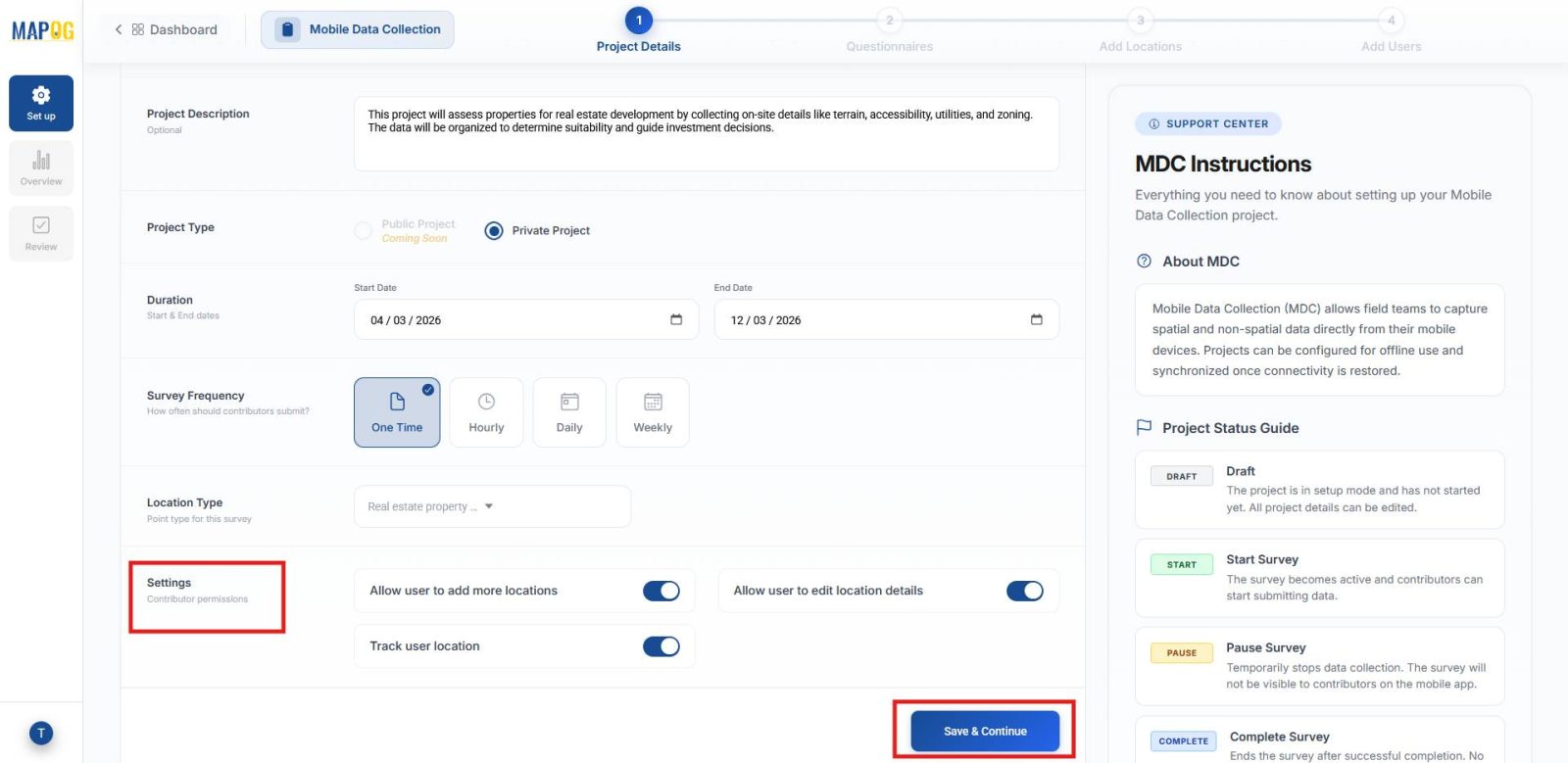Select the Private Project radio option
1568x763 pixels.
[x=494, y=230]
